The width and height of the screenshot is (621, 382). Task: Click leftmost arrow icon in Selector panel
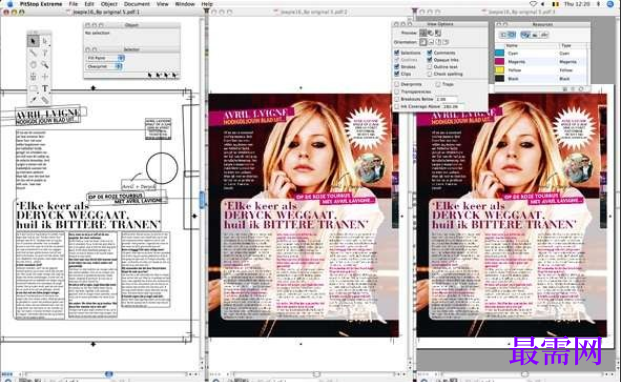[x=150, y=74]
